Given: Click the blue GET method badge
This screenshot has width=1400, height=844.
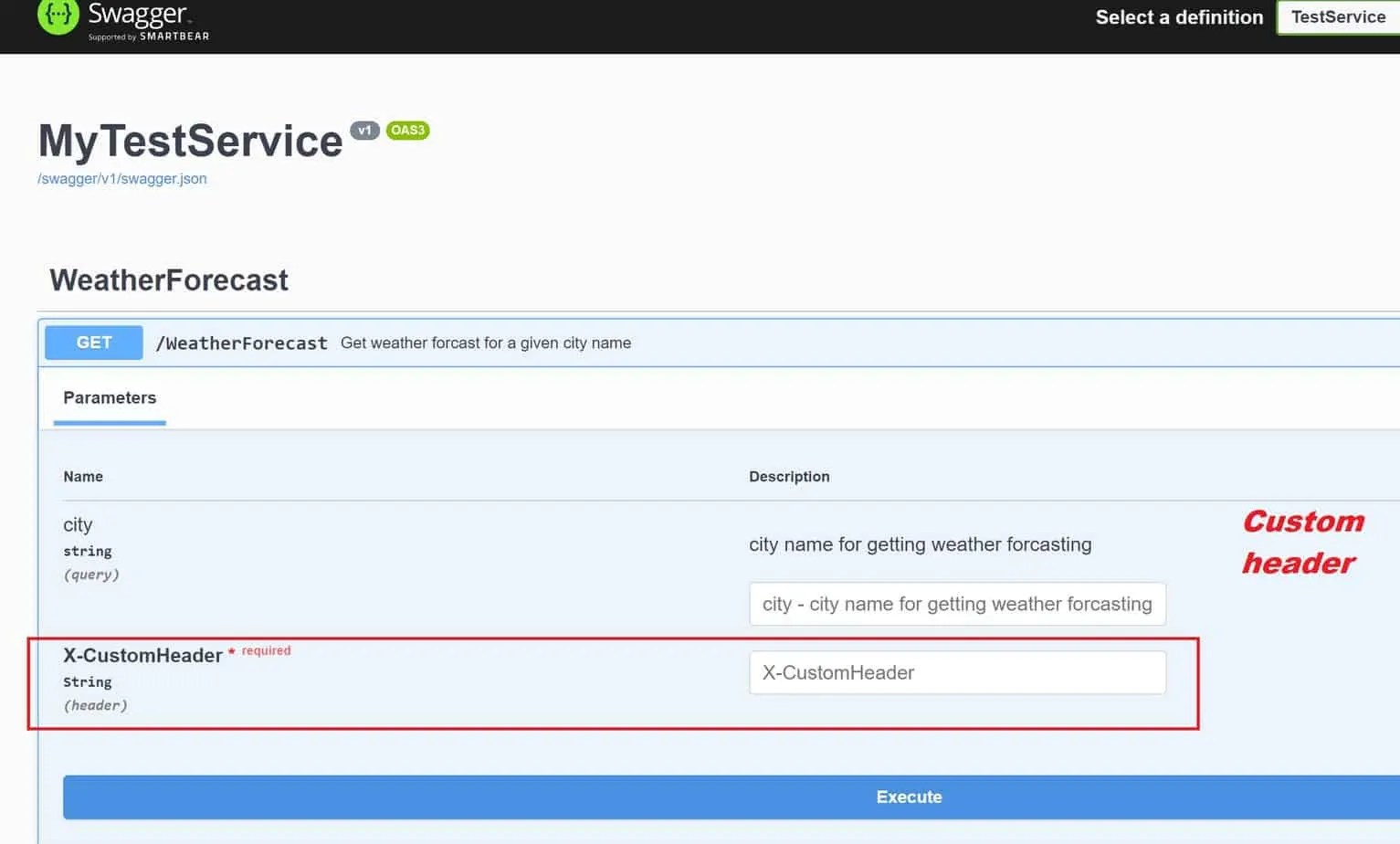Looking at the screenshot, I should [93, 343].
